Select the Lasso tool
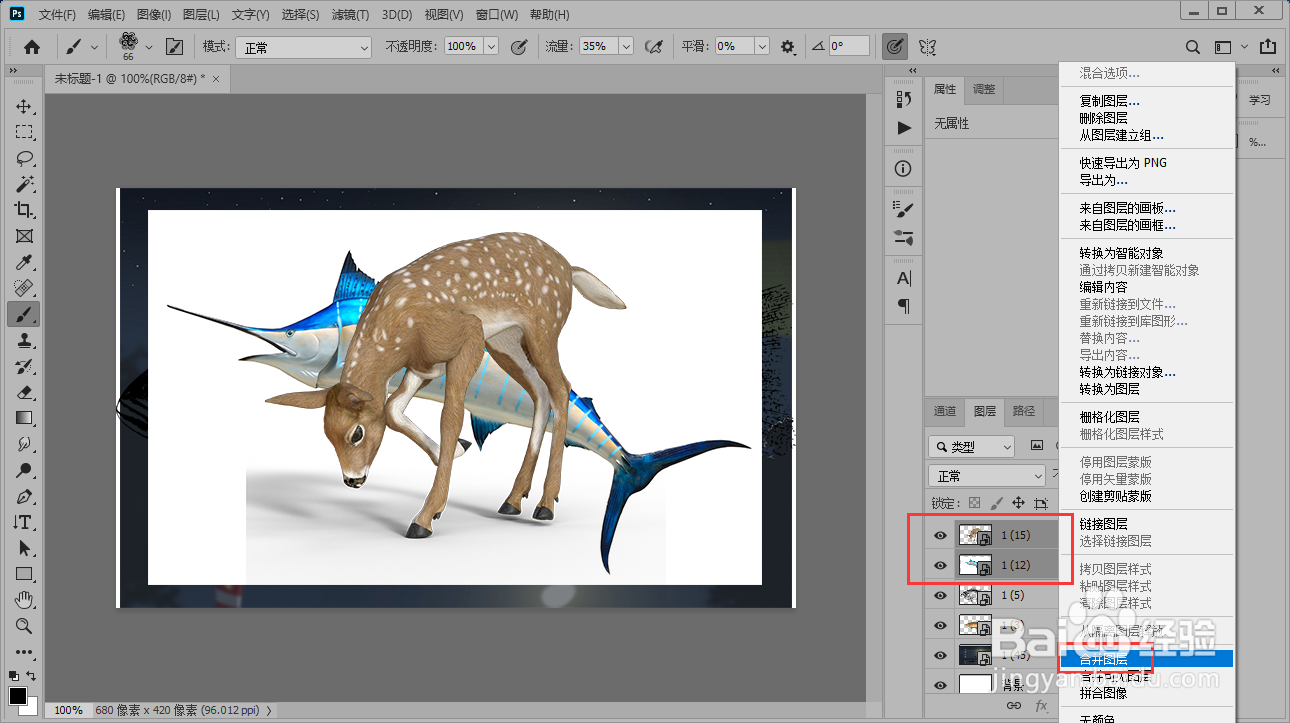Viewport: 1290px width, 723px height. click(x=24, y=159)
